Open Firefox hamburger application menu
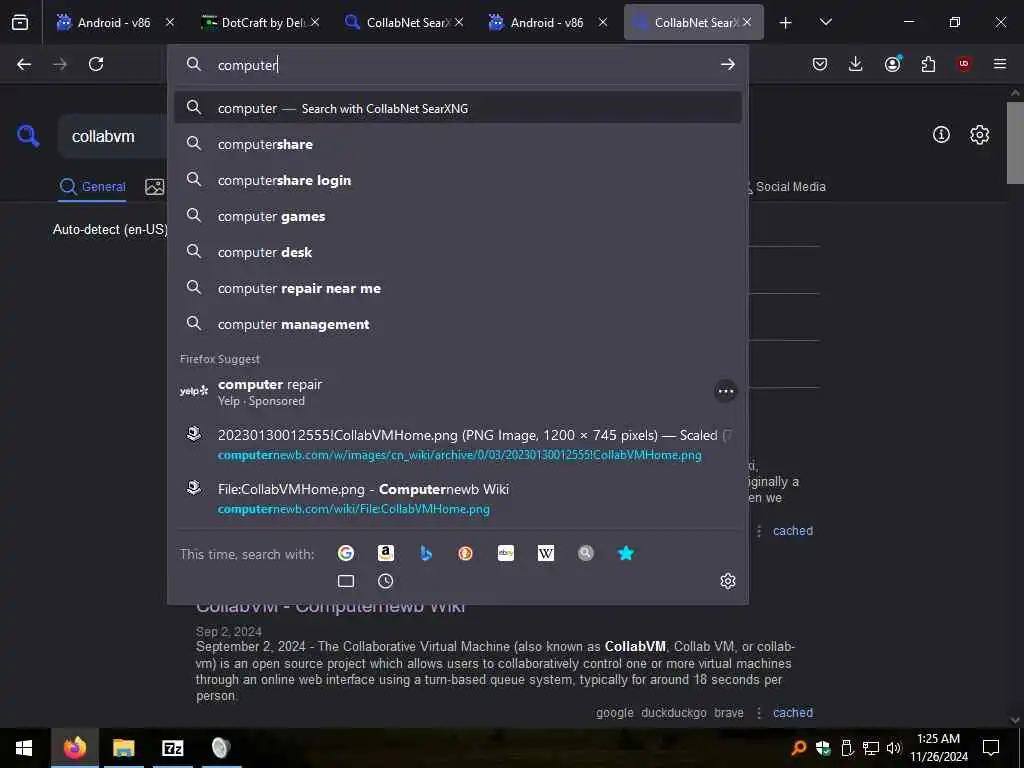 [1000, 64]
